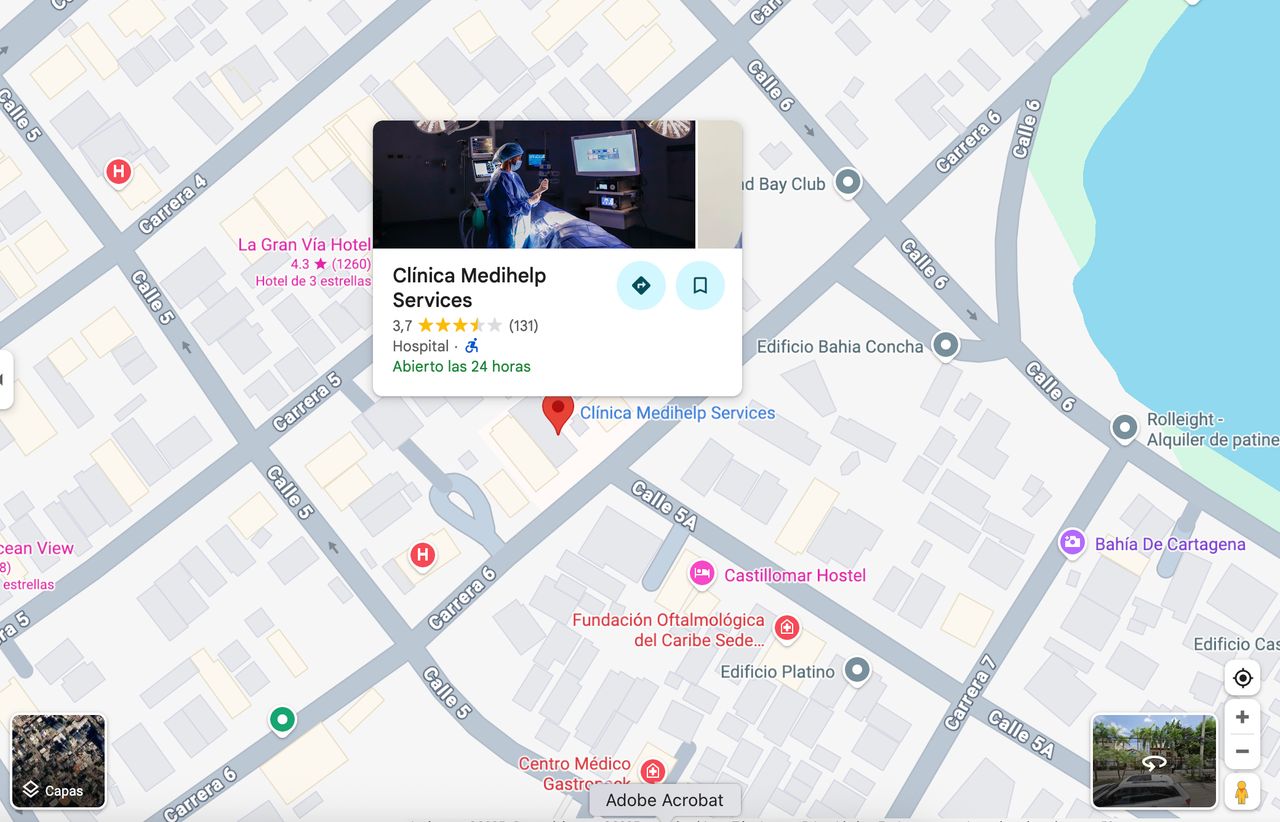This screenshot has width=1280, height=822.
Task: Zoom in with the plus button
Action: coord(1242,717)
